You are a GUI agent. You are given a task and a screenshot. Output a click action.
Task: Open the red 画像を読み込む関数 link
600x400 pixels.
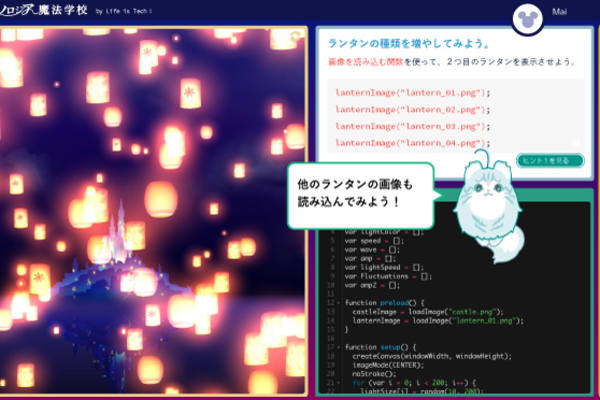click(365, 62)
